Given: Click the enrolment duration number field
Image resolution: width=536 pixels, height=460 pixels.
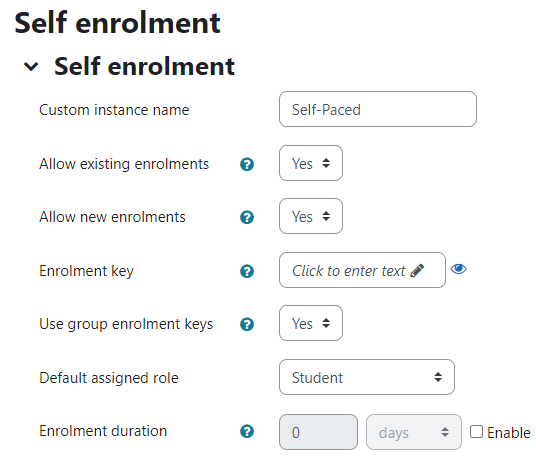Looking at the screenshot, I should 318,432.
